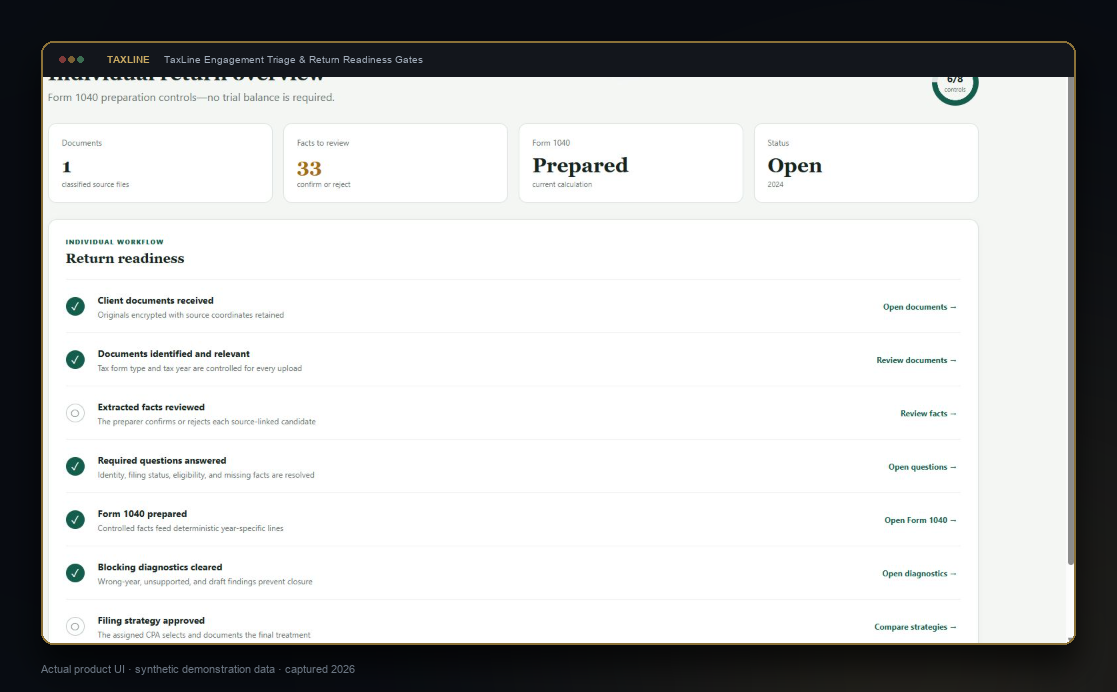Click the check icon for Documents identified and relevant
1117x692 pixels.
click(75, 360)
